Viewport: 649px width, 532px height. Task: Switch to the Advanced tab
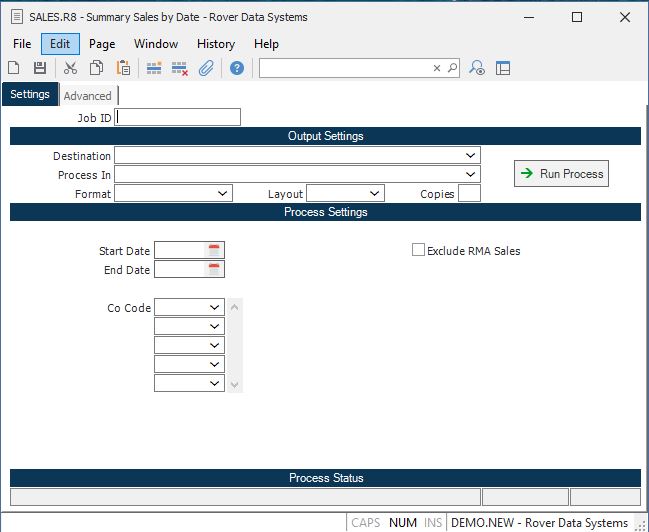(88, 96)
